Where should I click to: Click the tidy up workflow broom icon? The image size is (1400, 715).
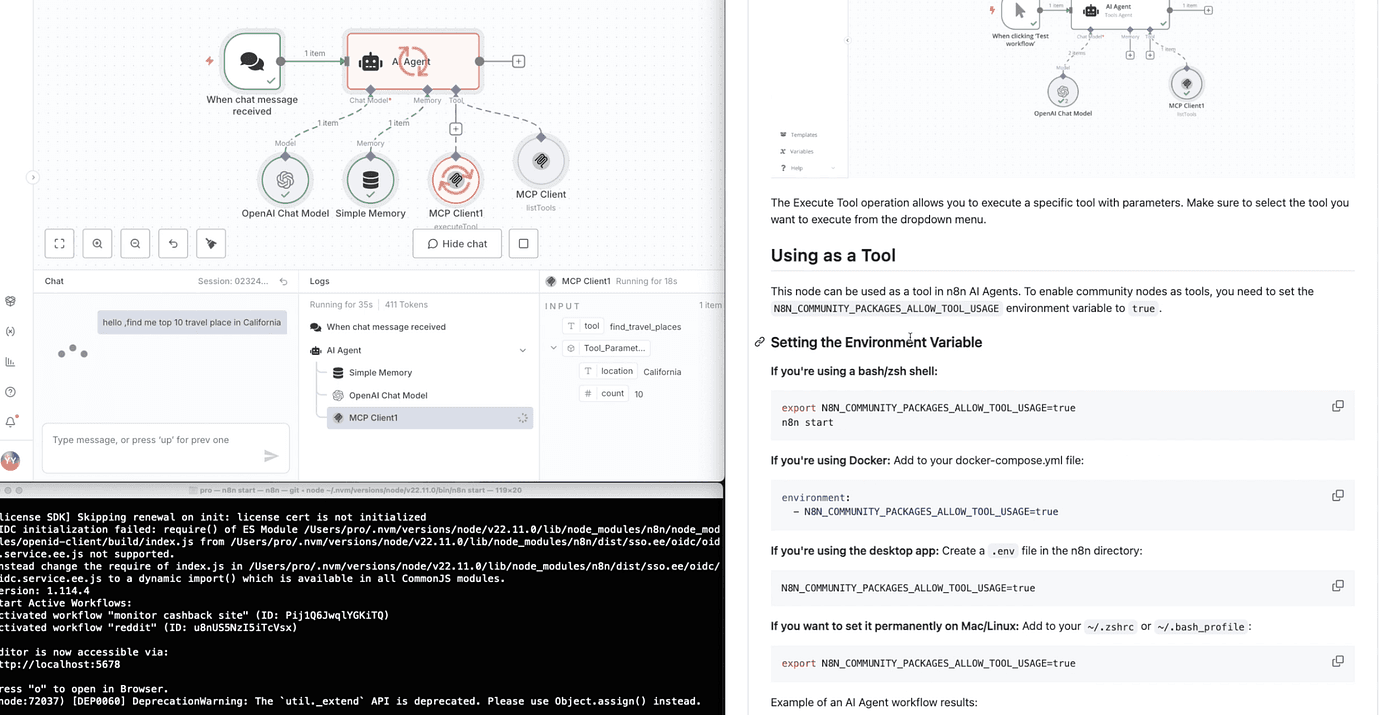point(211,243)
